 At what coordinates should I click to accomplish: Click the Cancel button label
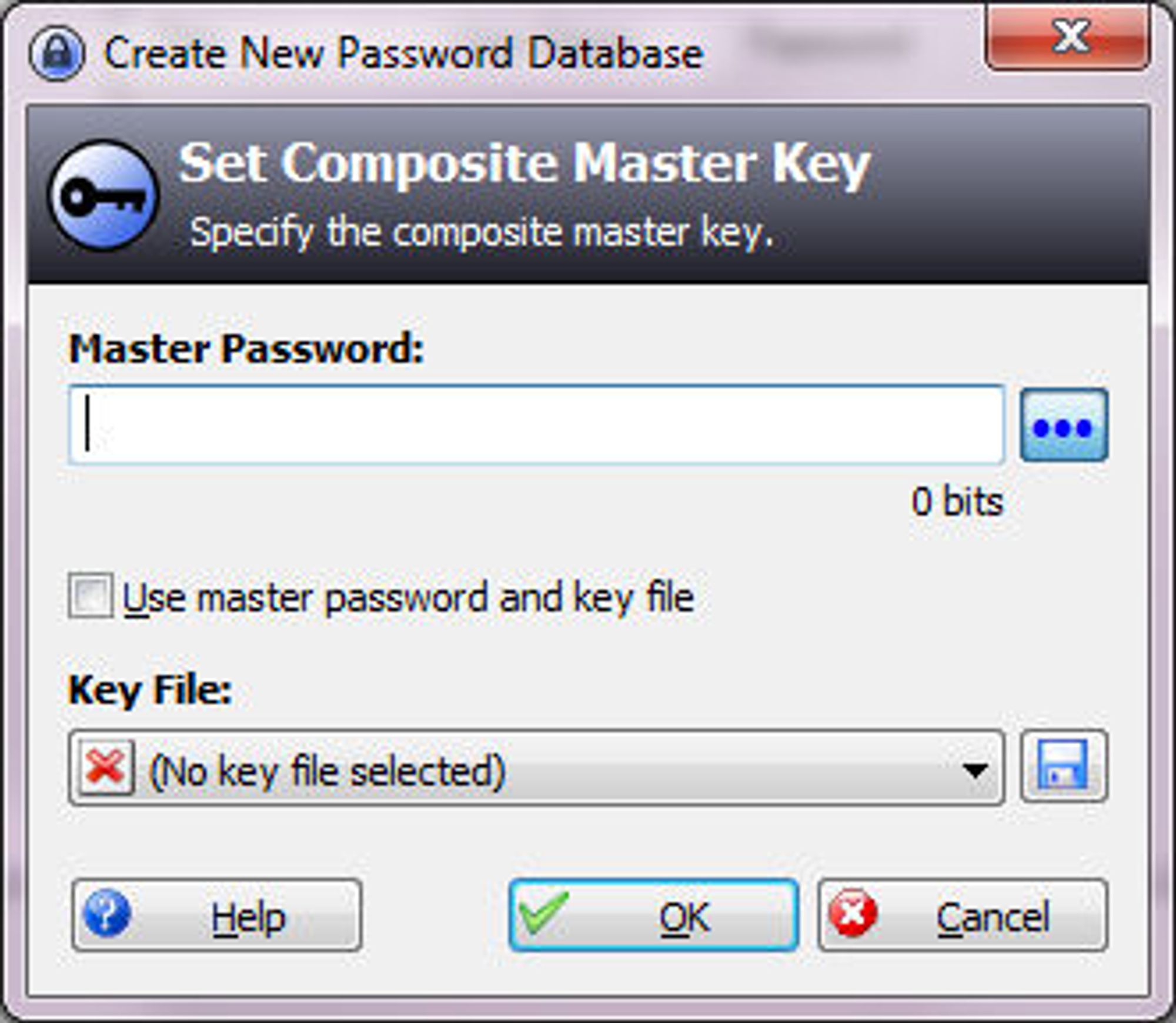point(993,917)
